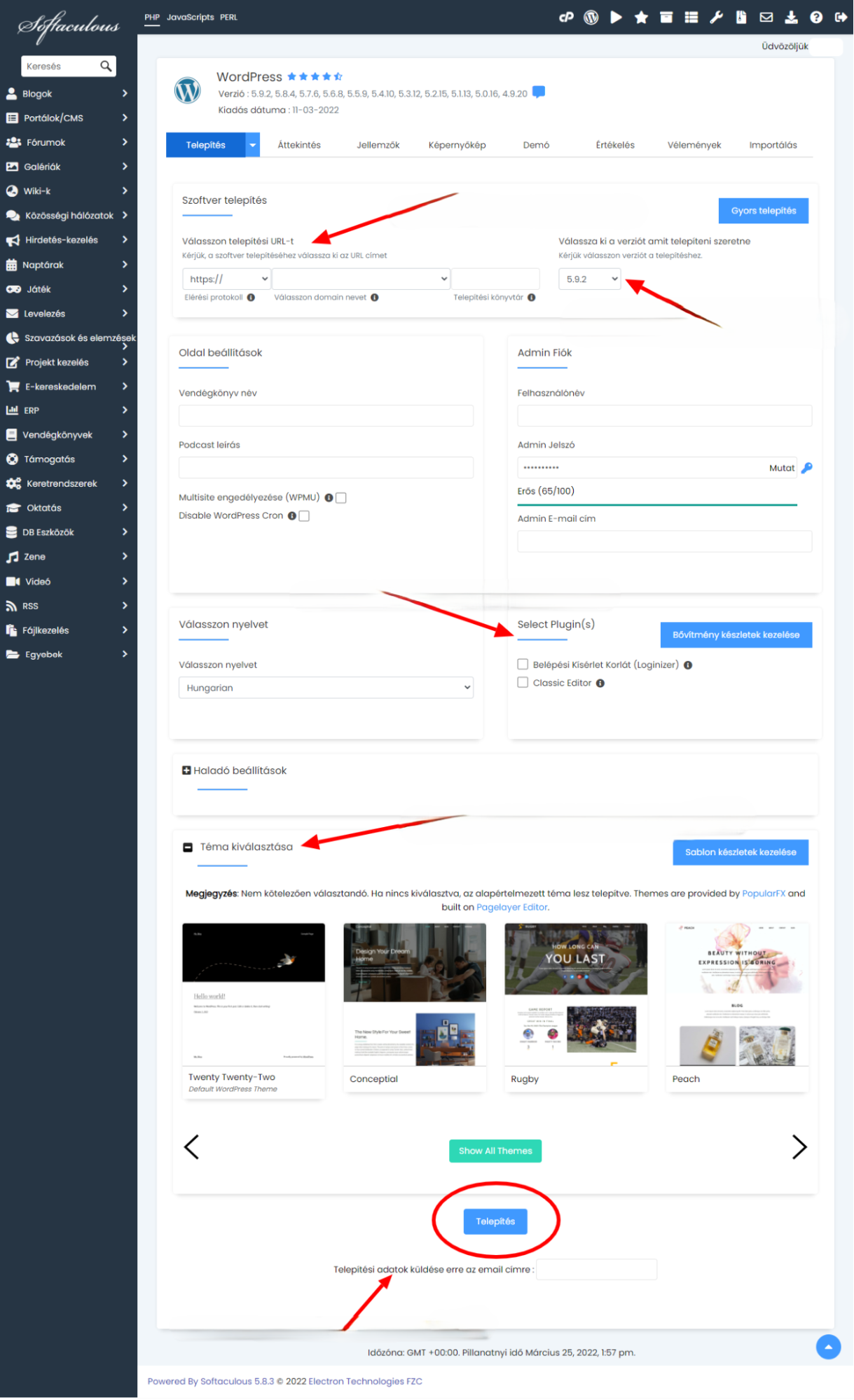Click the WordPress logo in the header
Image resolution: width=854 pixels, height=1400 pixels.
(187, 90)
